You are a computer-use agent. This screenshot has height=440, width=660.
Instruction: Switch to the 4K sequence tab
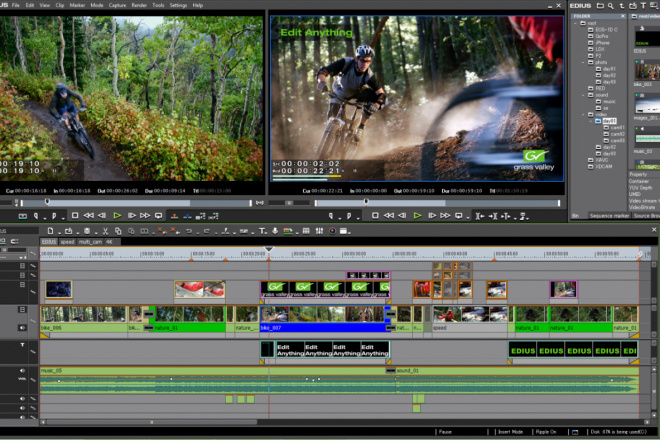109,242
